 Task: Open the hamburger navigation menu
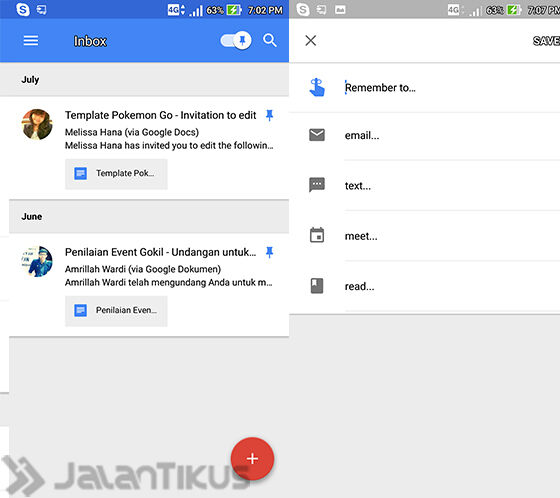pos(31,40)
